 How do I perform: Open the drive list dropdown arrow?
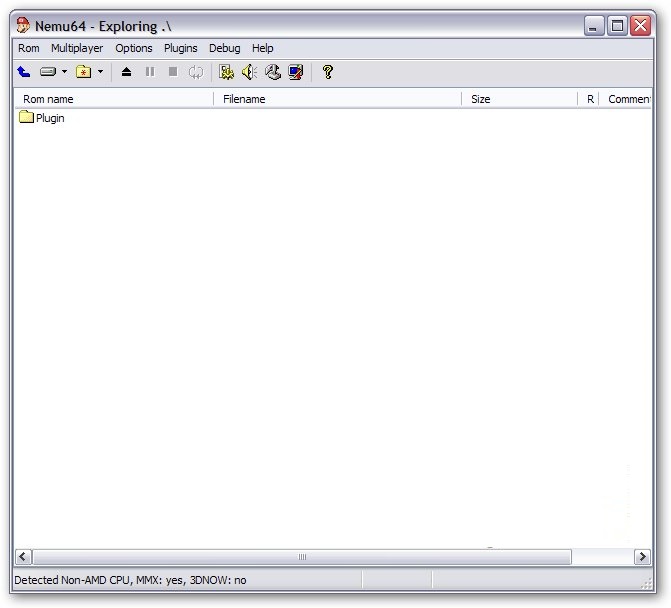point(64,72)
